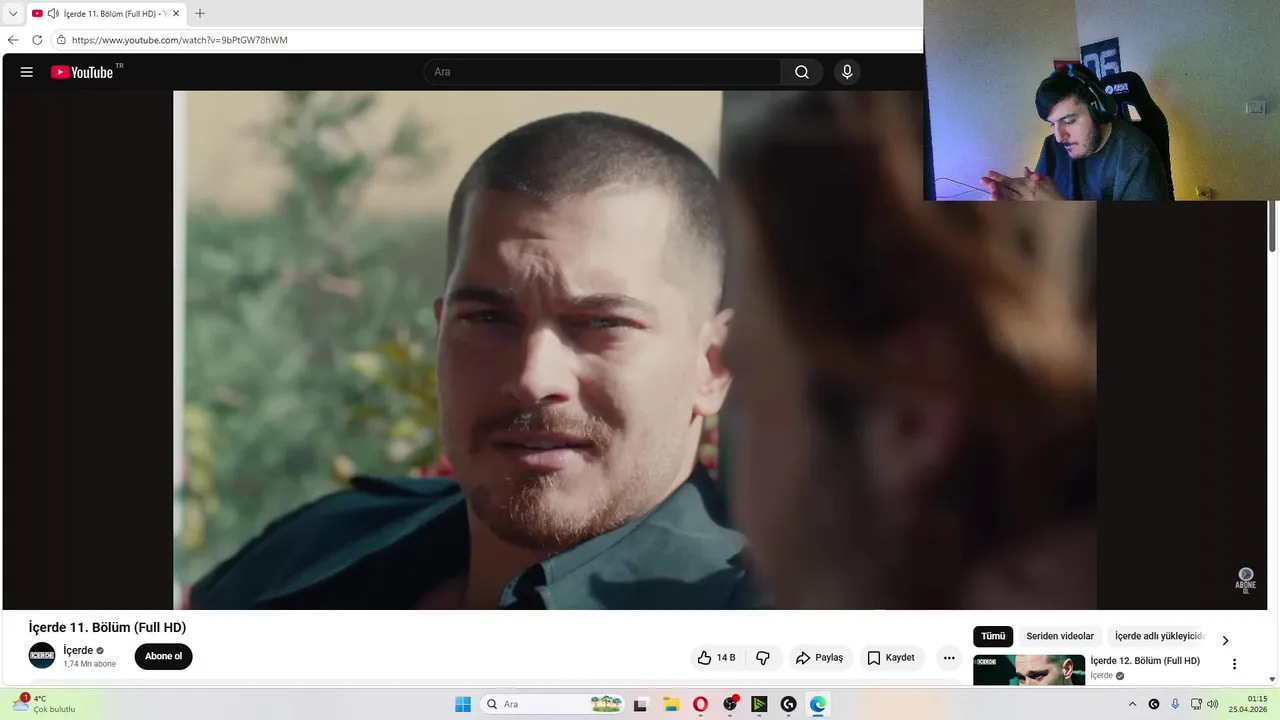
Task: Select the Seriden videolar chip
Action: (x=1060, y=636)
